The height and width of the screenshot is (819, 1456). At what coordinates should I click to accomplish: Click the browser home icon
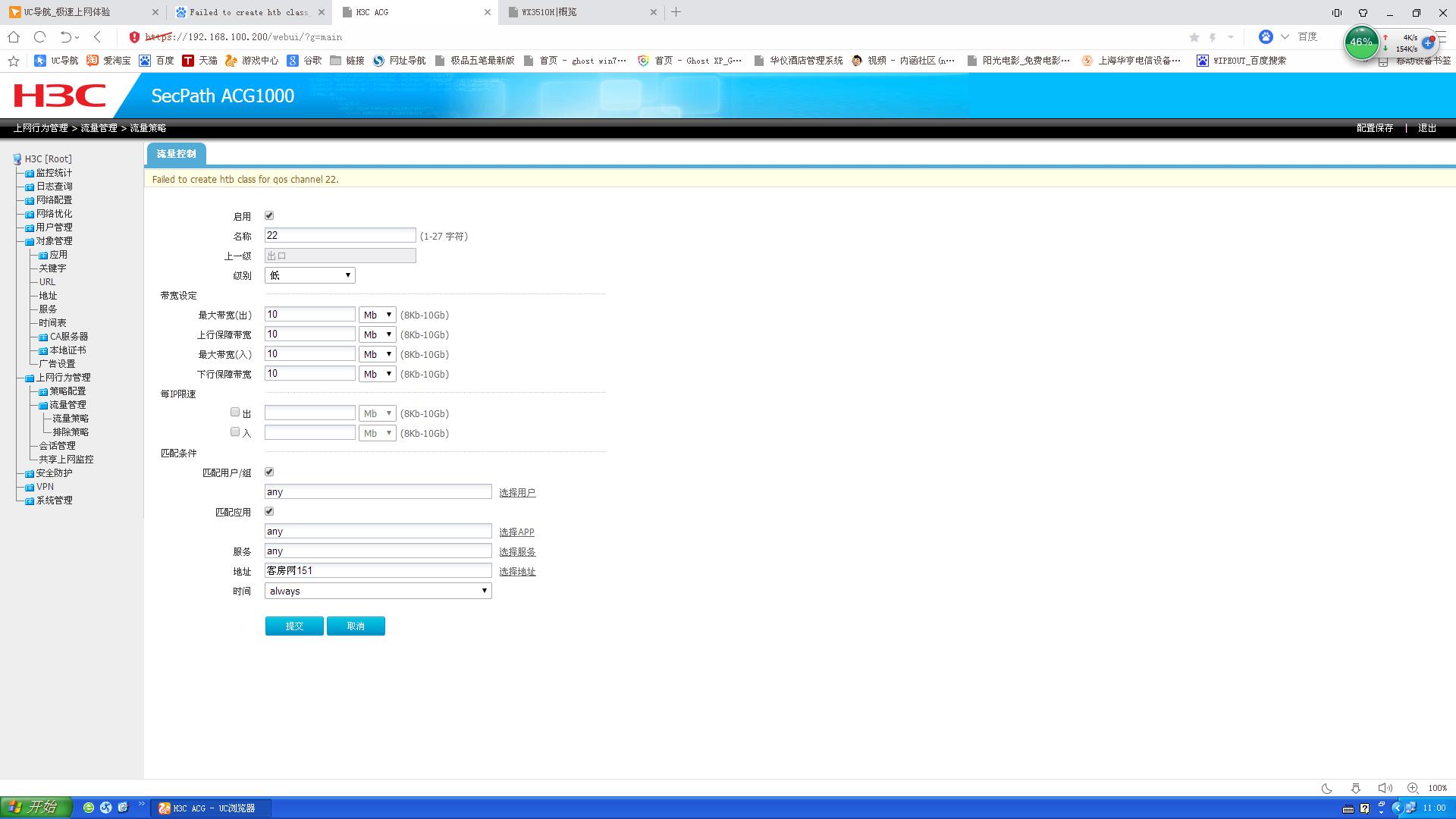pyautogui.click(x=14, y=36)
